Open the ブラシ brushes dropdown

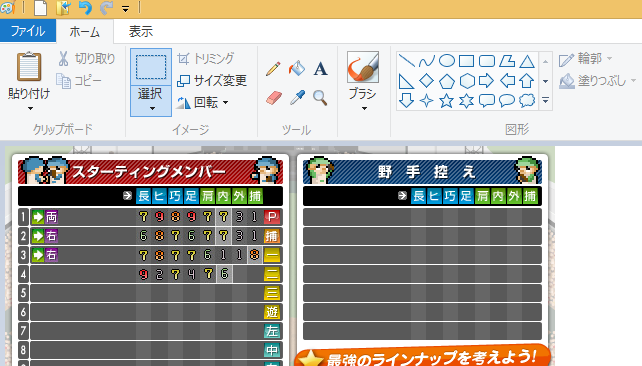363,108
